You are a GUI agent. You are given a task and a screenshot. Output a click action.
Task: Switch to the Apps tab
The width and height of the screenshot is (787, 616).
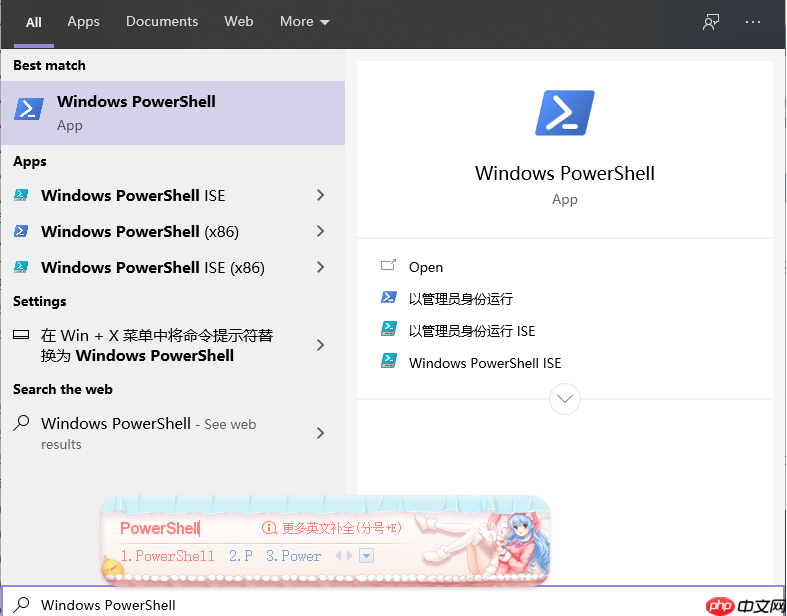tap(83, 22)
